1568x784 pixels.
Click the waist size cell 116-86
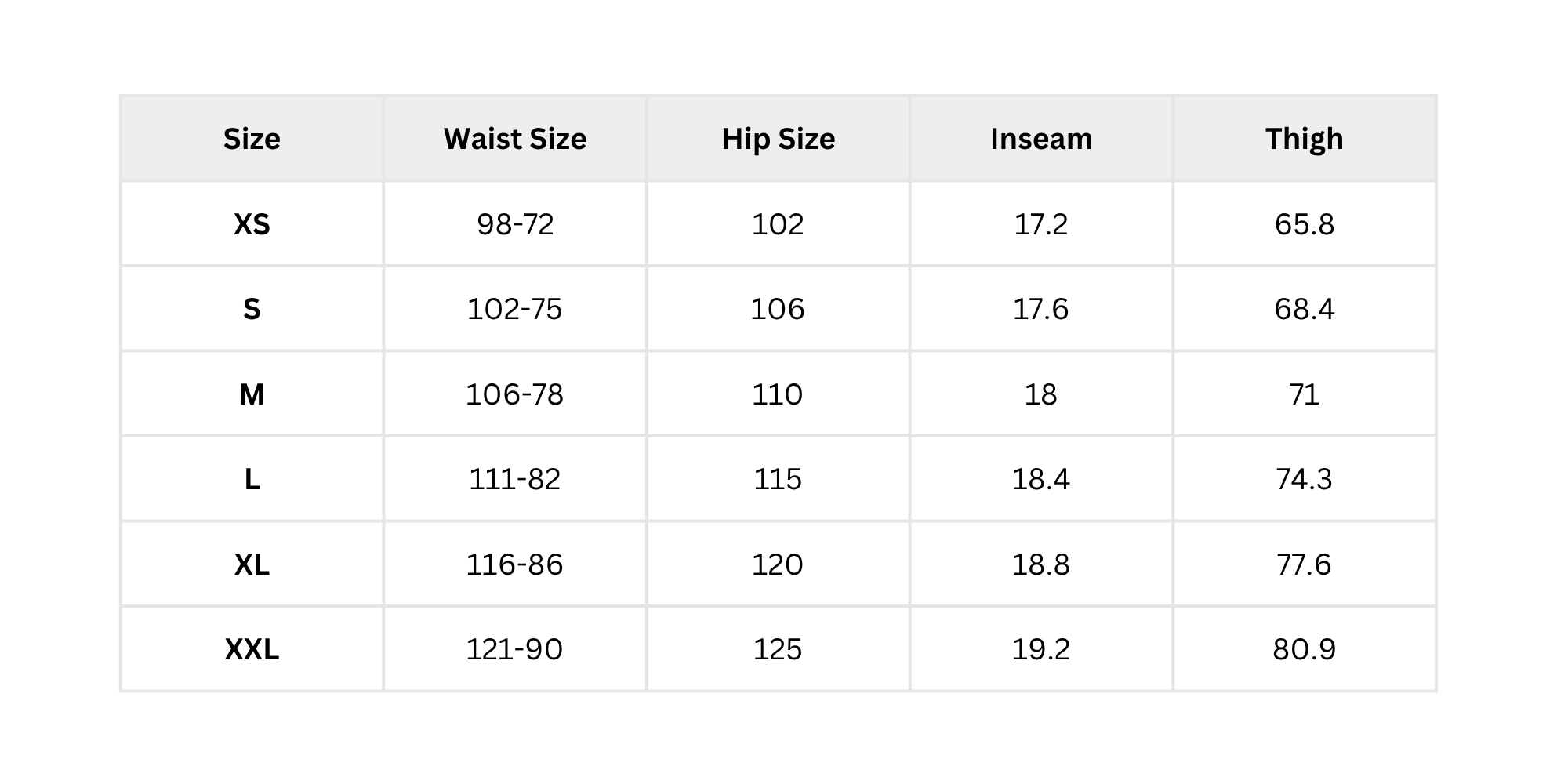click(x=515, y=564)
